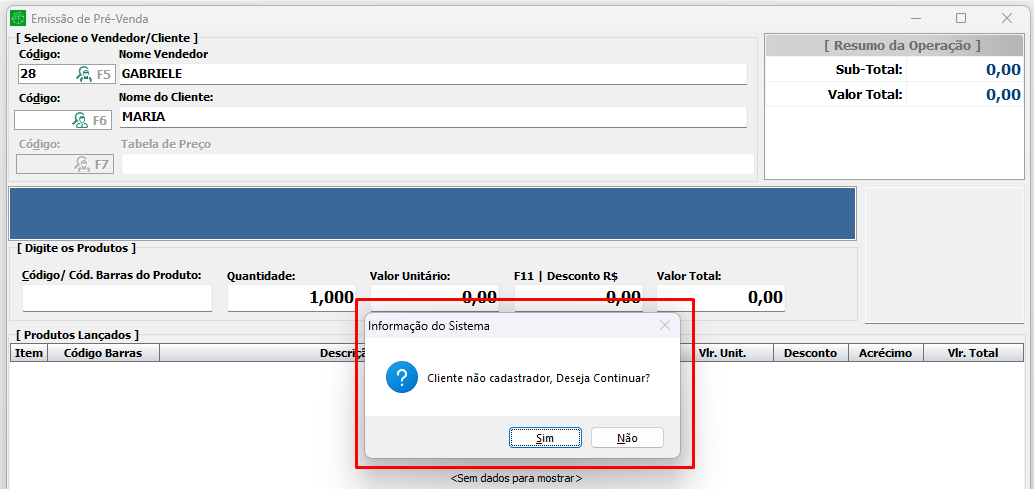Click the blue banner display panel
The width and height of the screenshot is (1034, 489).
pos(432,213)
